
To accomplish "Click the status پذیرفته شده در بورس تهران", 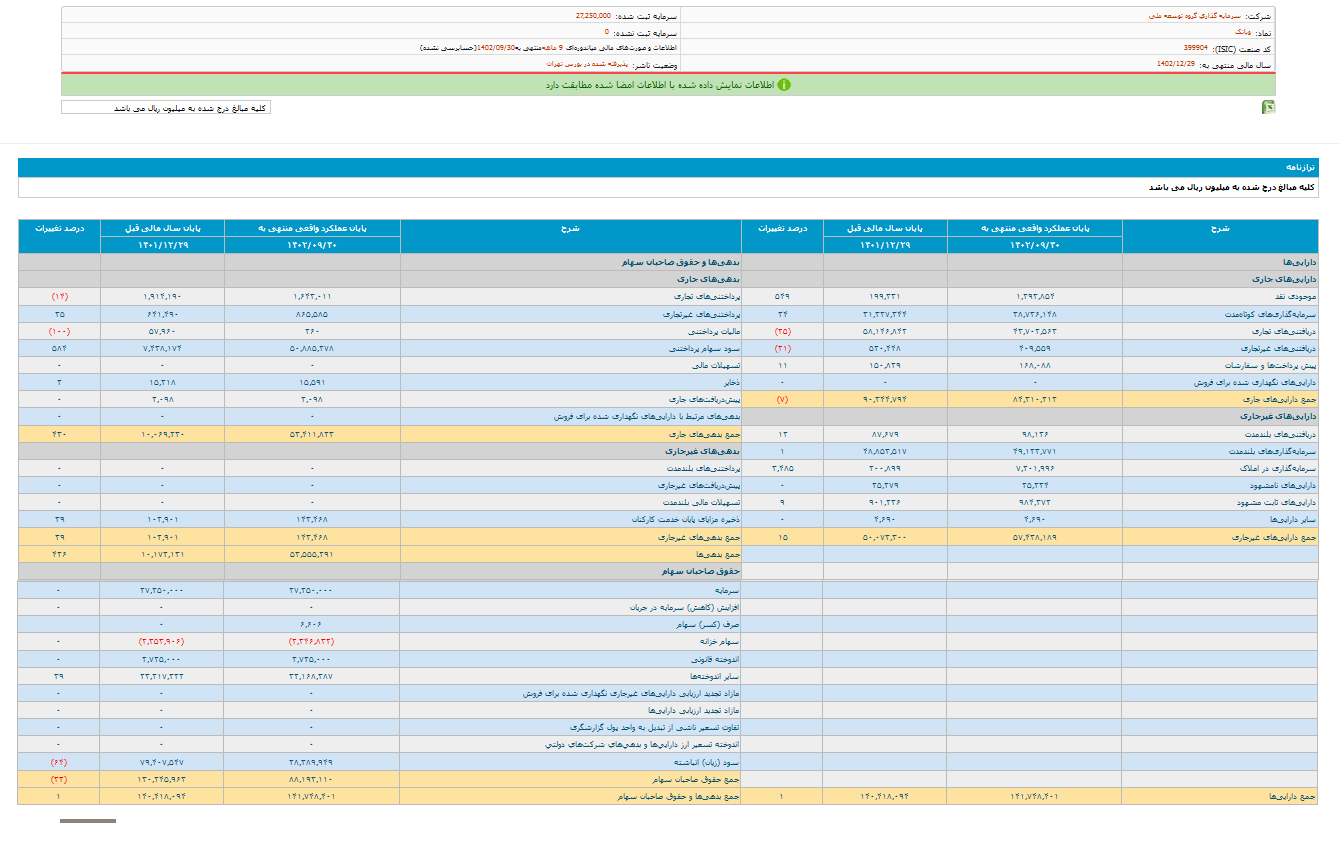I will (x=588, y=62).
